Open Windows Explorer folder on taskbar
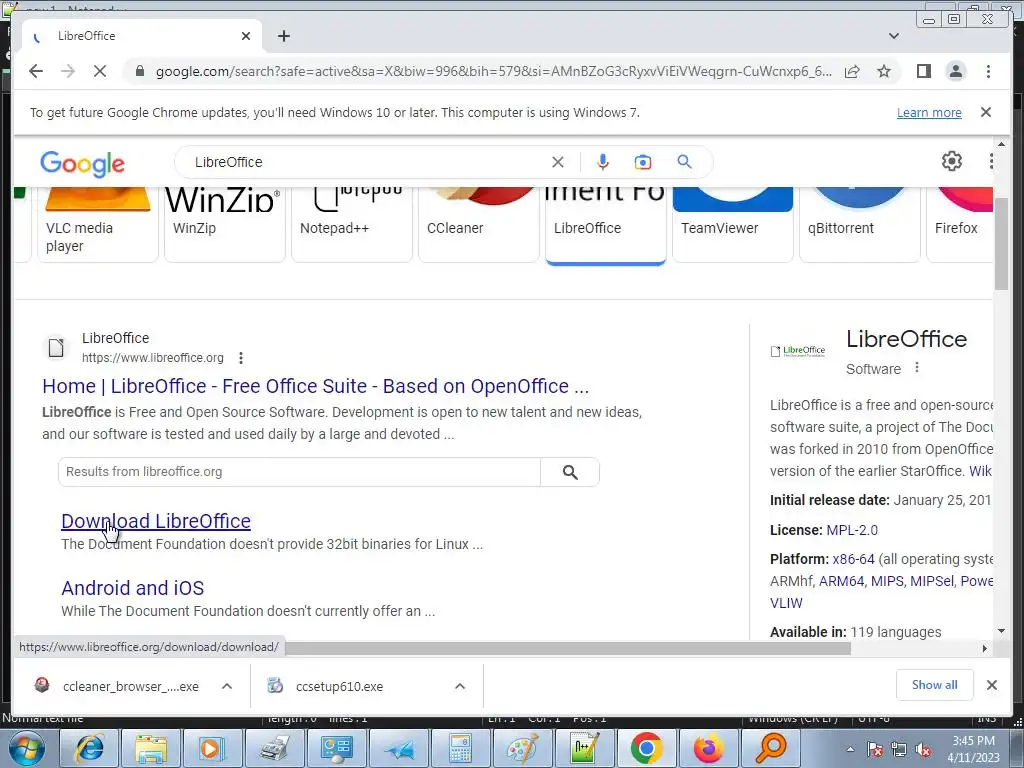 (152, 749)
